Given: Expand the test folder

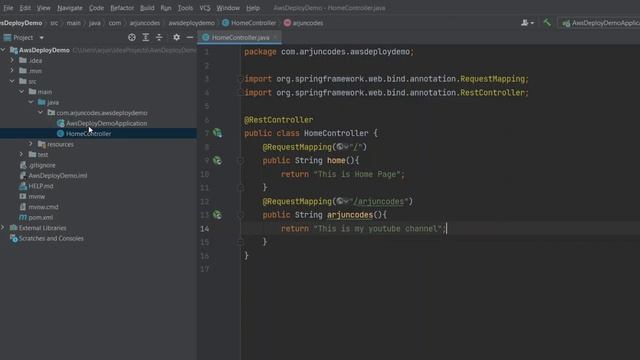Looking at the screenshot, I should pos(22,154).
